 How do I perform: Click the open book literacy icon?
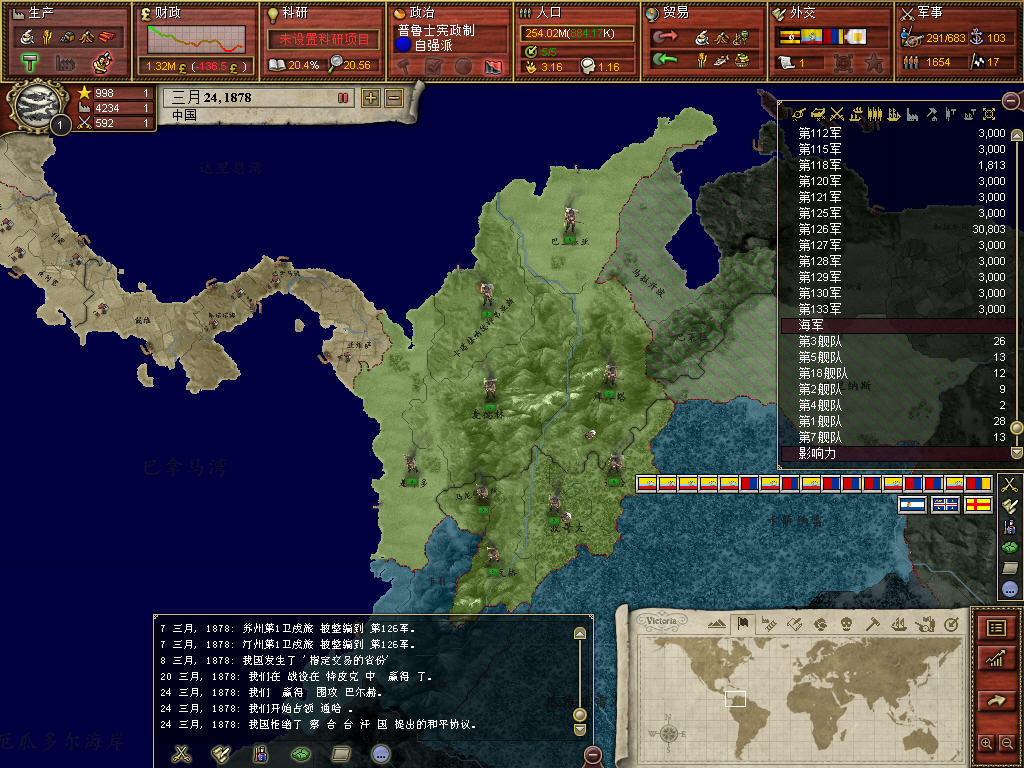point(277,65)
